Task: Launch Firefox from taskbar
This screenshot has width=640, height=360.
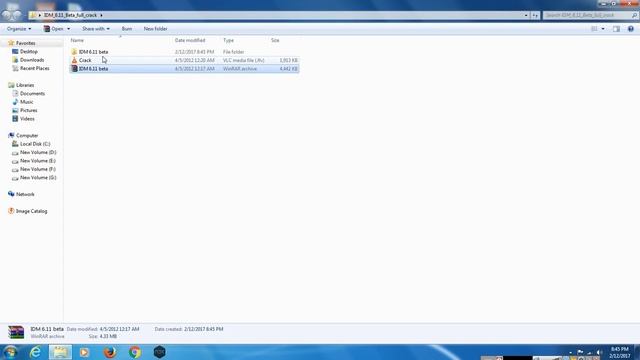Action: coord(110,352)
